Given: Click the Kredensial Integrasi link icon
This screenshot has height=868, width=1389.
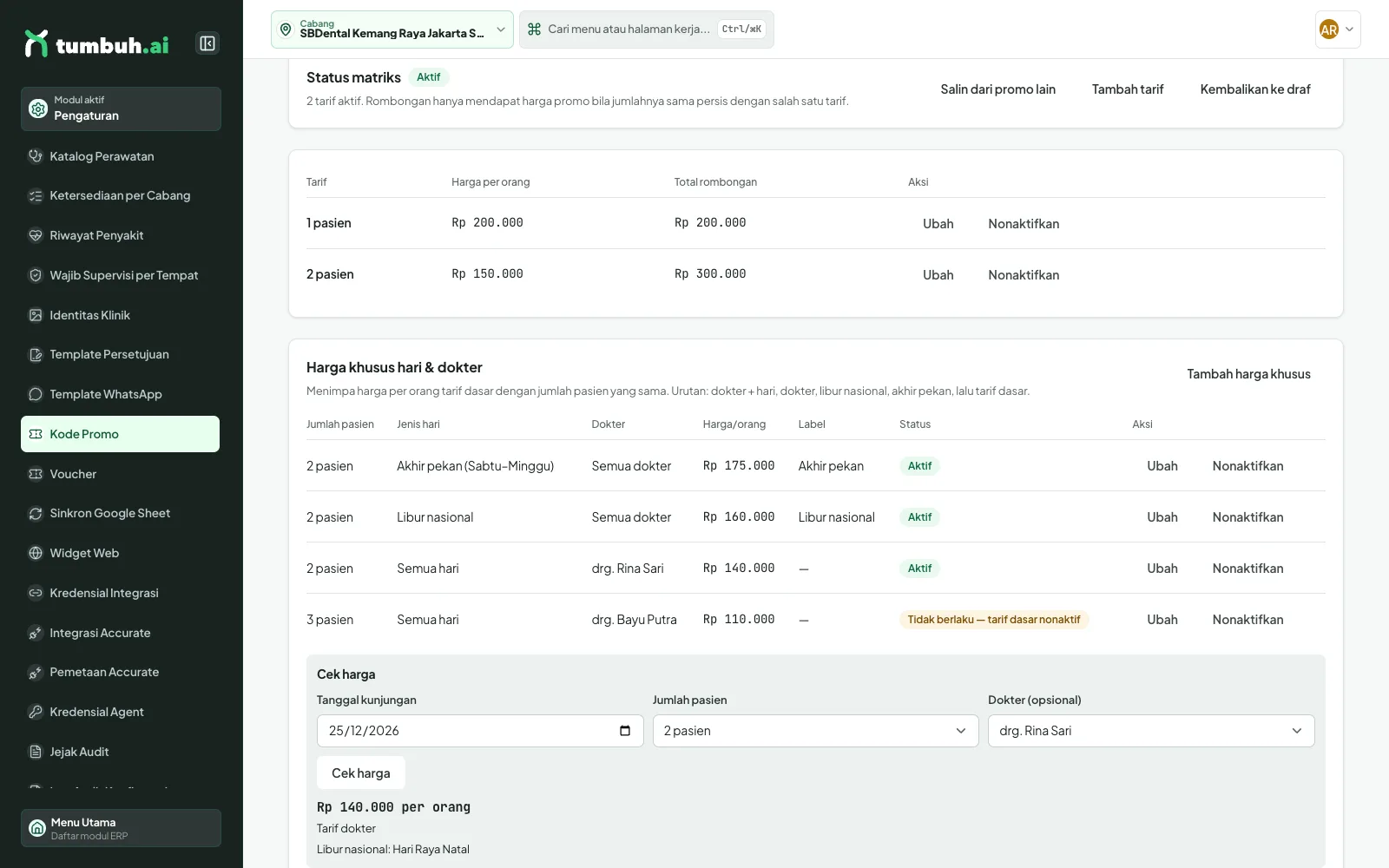Looking at the screenshot, I should coord(36,593).
